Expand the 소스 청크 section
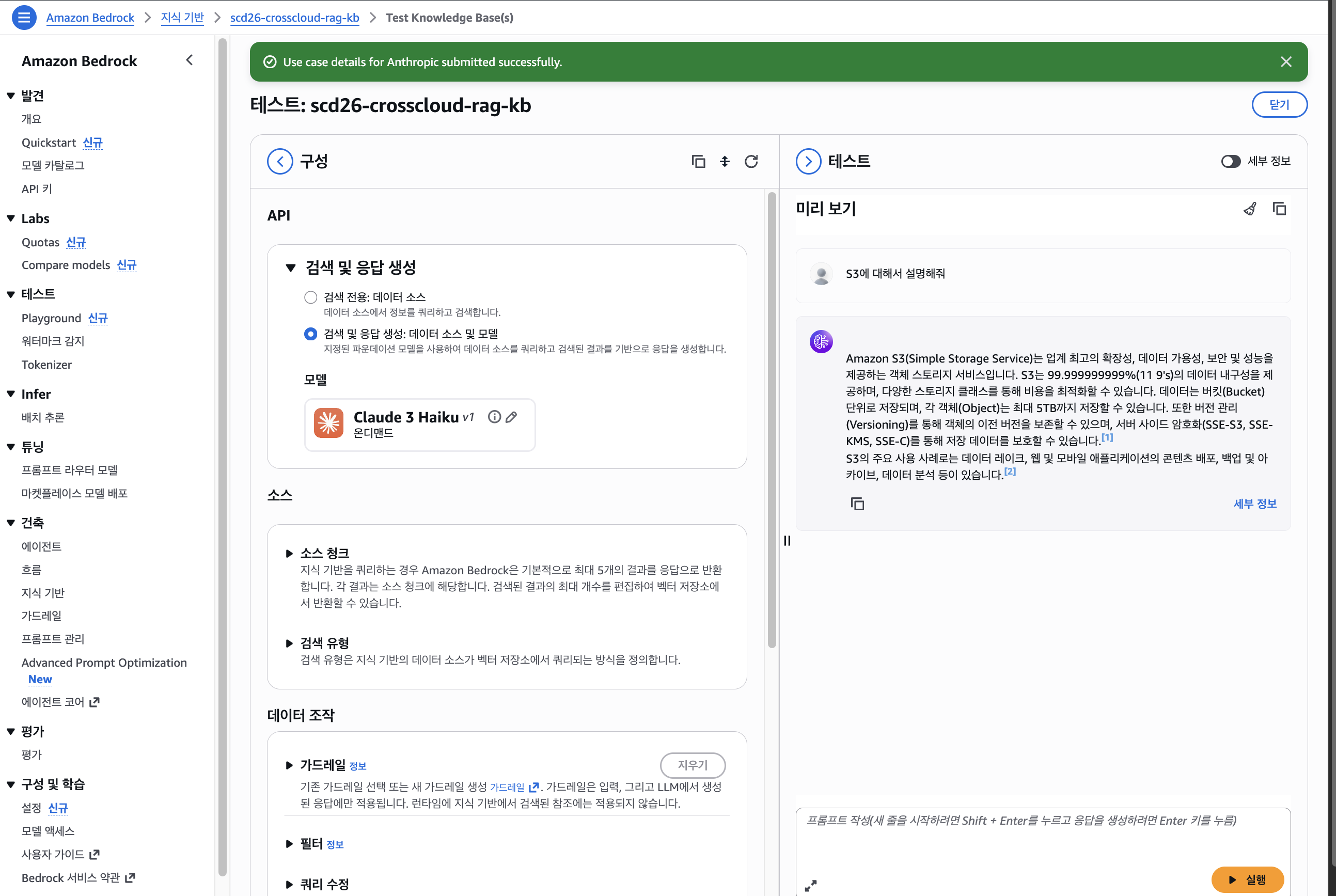1336x896 pixels. [289, 553]
